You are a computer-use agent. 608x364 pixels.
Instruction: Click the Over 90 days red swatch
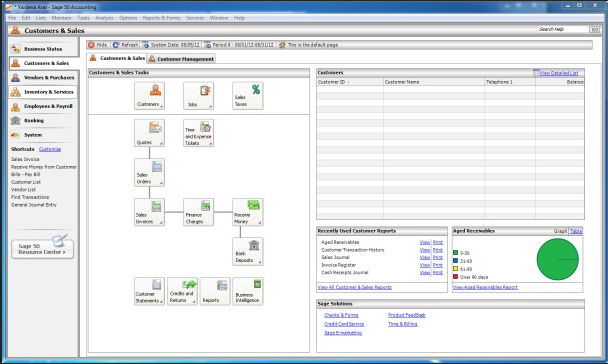coord(456,277)
